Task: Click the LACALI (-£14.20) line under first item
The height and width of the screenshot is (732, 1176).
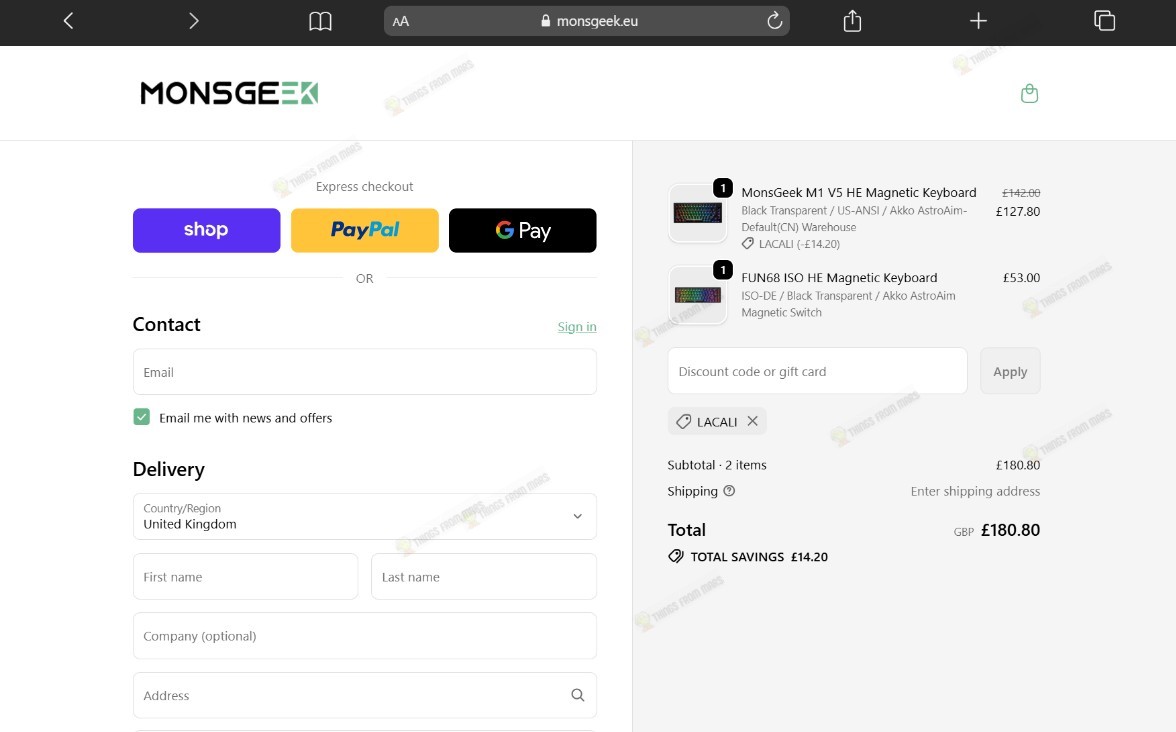Action: pos(790,244)
